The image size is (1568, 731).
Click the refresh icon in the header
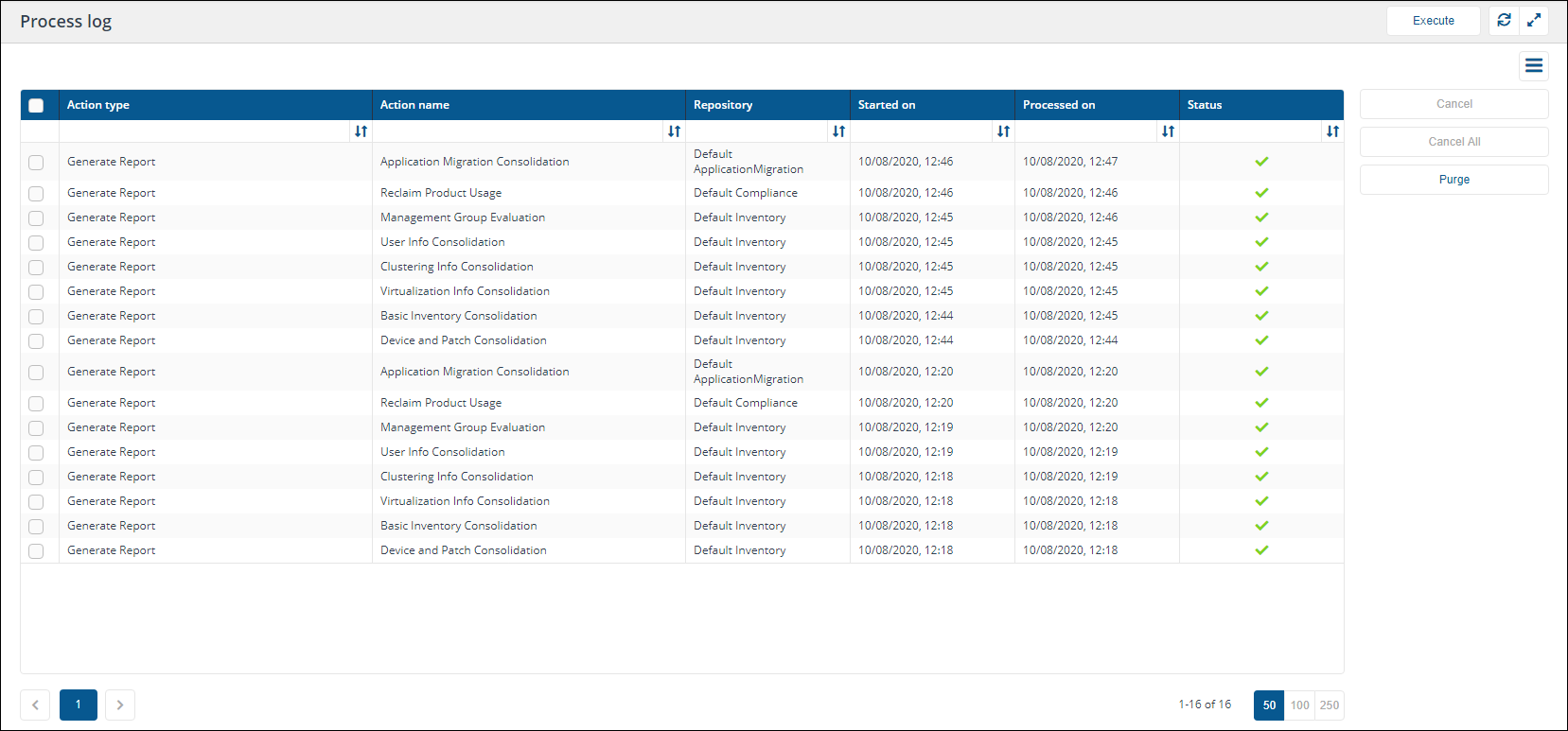(x=1504, y=20)
